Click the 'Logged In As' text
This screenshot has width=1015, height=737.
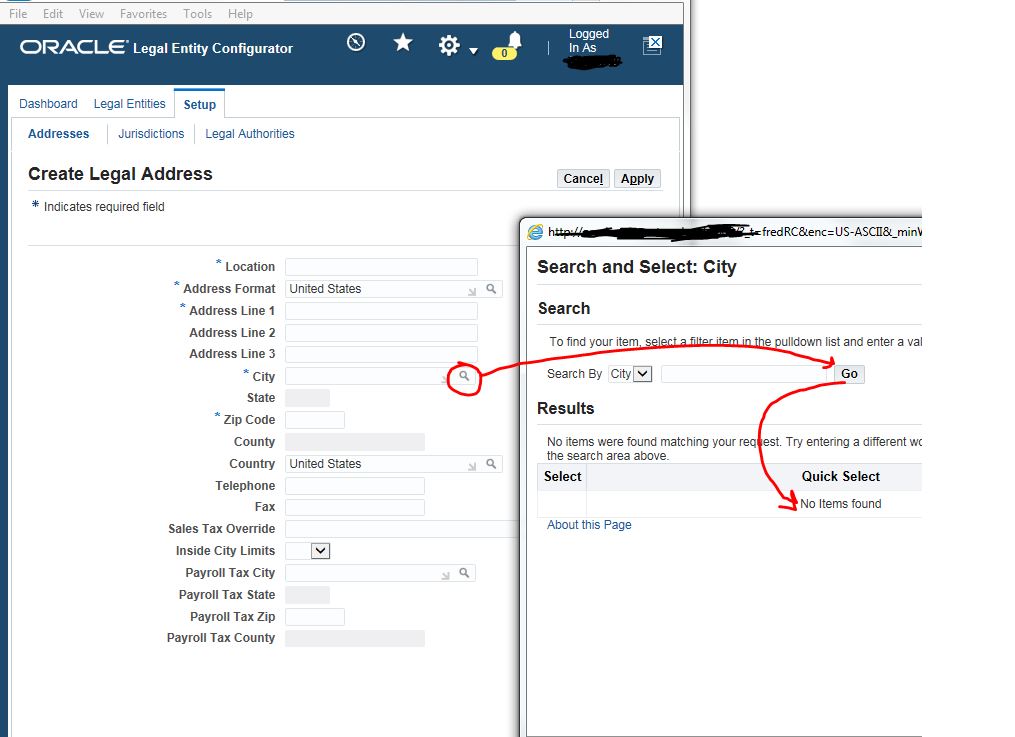tap(588, 41)
